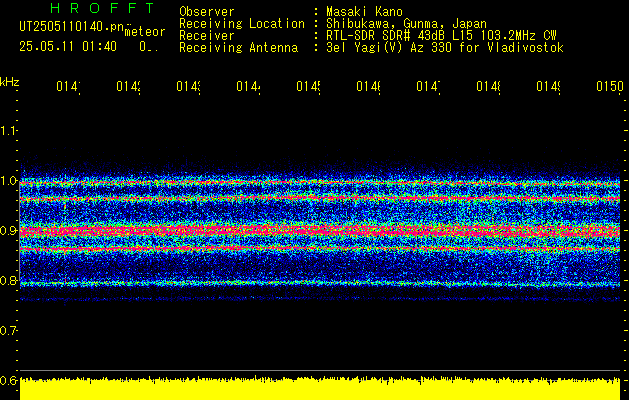
Task: Click the kHz axis unit label
Action: (10, 82)
